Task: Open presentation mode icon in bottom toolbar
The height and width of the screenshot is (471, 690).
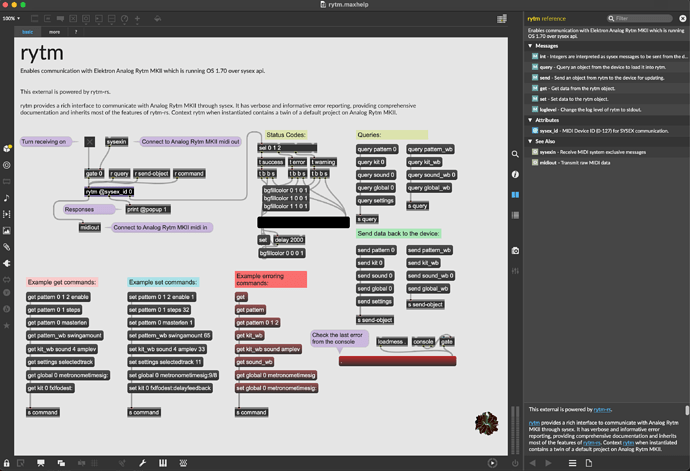Action: (41, 463)
